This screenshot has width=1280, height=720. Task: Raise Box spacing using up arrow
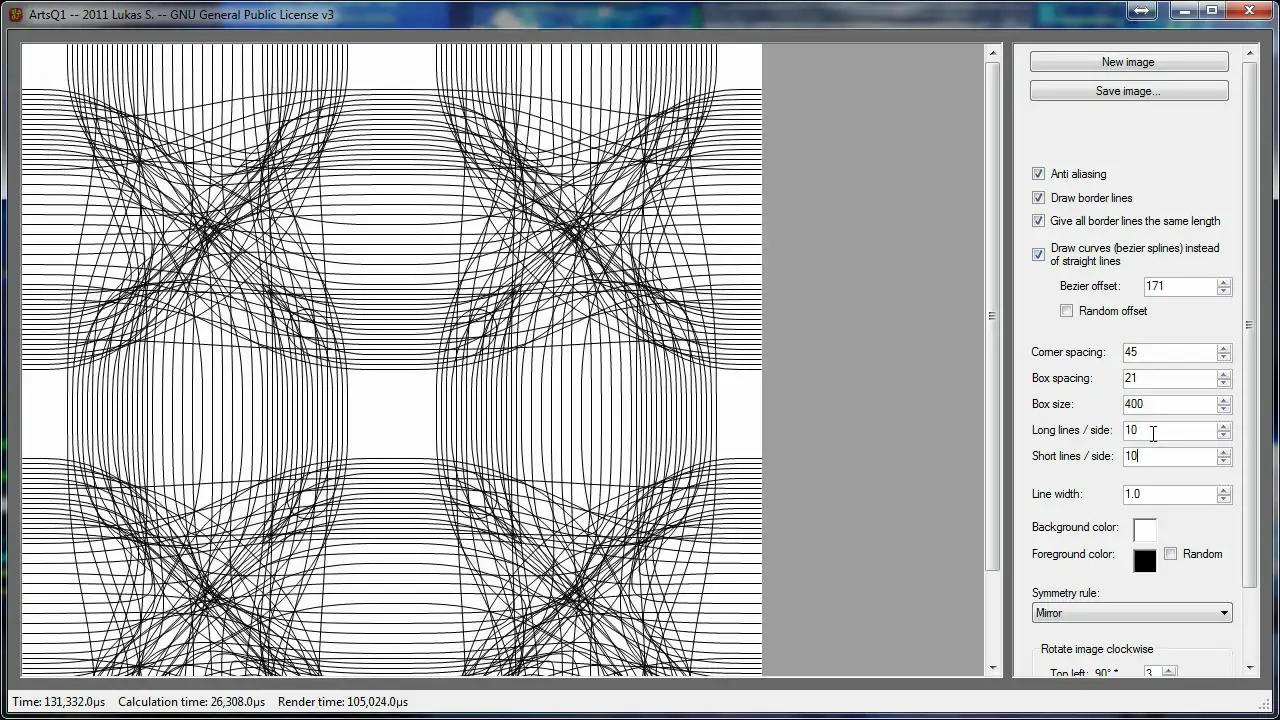1224,374
